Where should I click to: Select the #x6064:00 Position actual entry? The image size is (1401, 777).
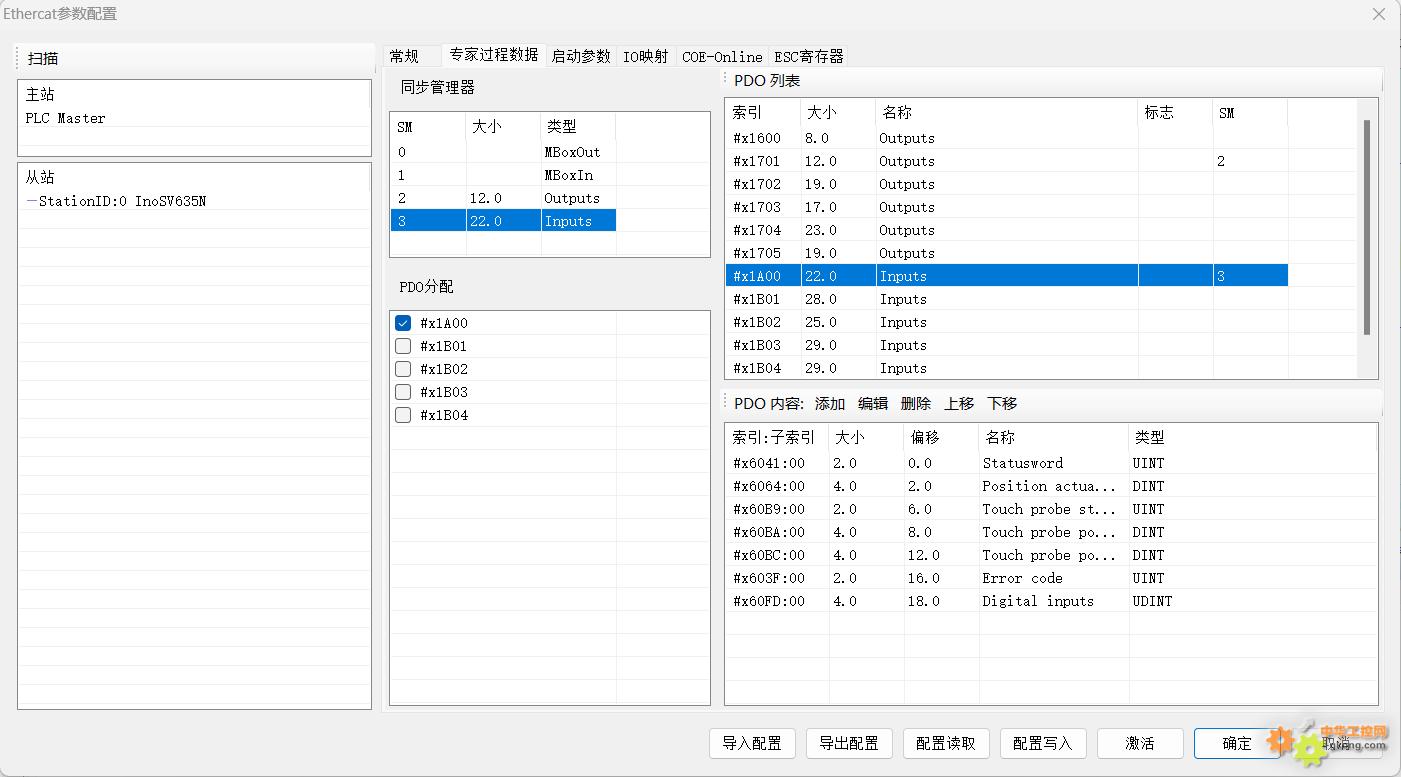coord(1051,486)
